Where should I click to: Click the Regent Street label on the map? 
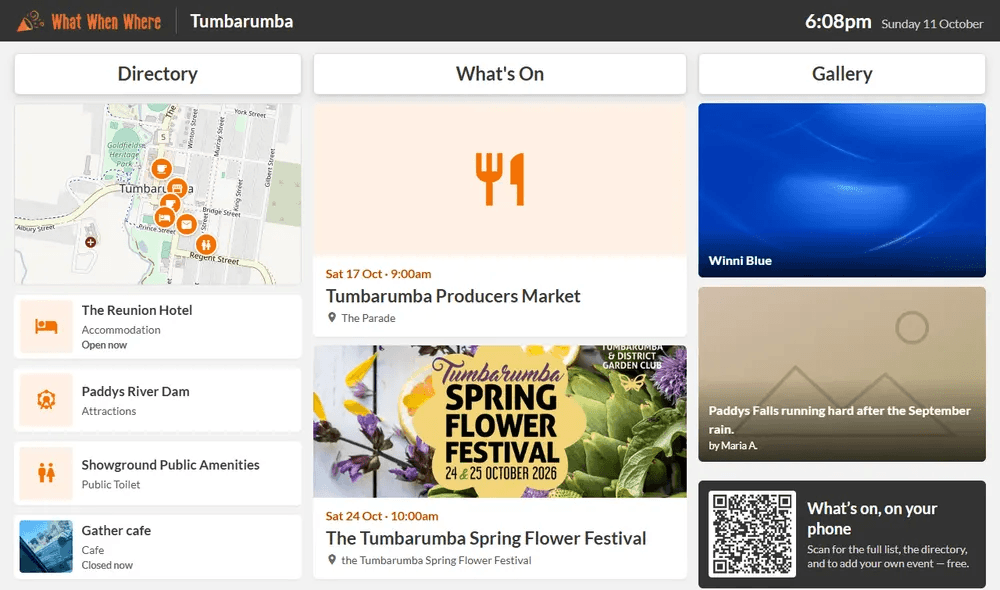(x=215, y=258)
